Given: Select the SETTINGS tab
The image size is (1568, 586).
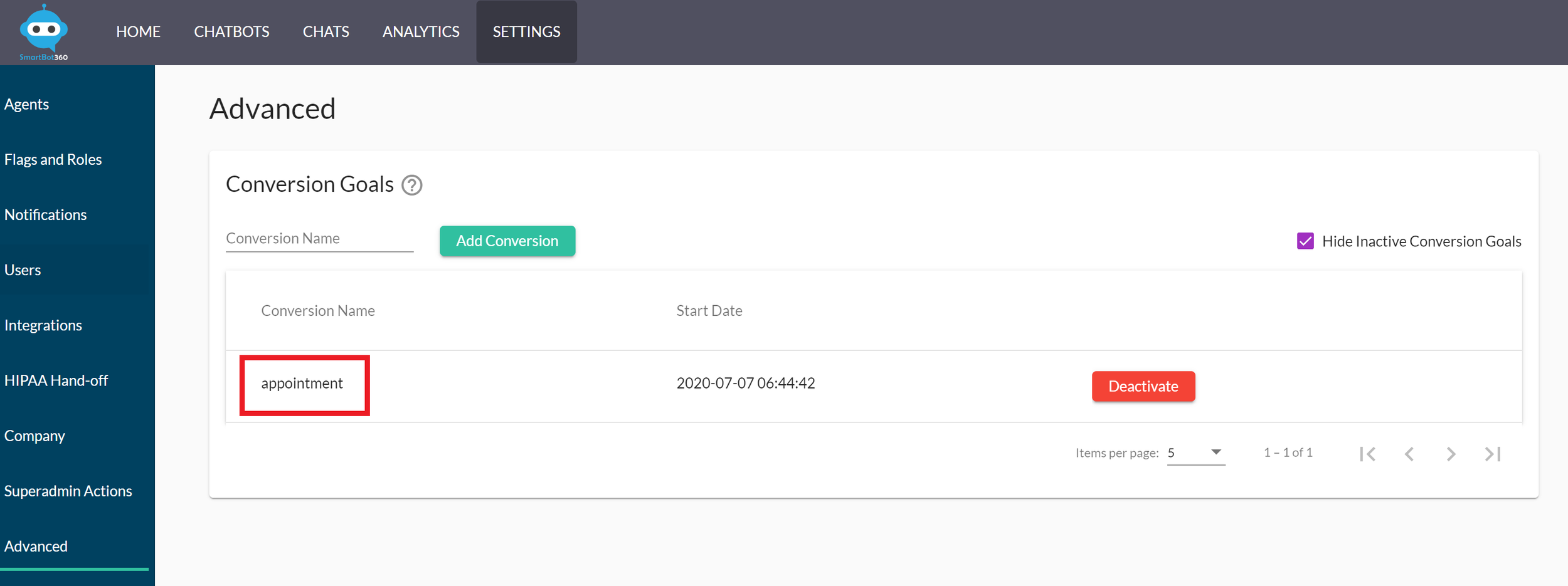Looking at the screenshot, I should pos(526,31).
